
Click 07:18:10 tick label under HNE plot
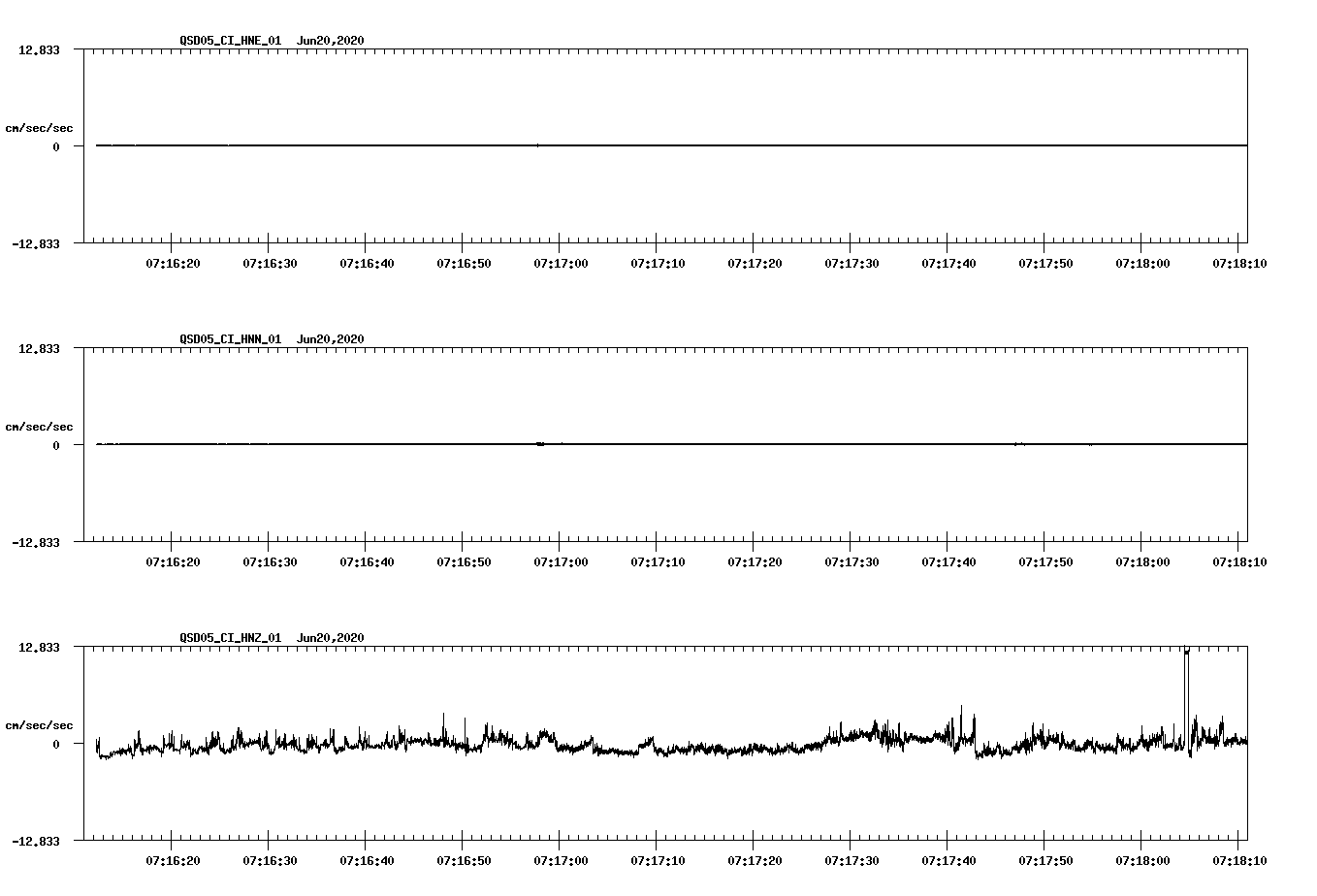(1239, 263)
